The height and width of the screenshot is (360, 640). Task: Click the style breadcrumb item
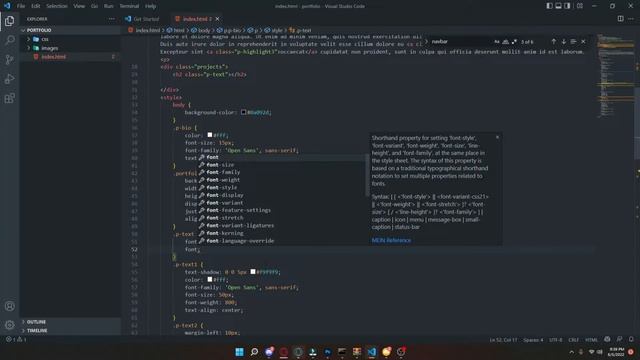coord(274,30)
